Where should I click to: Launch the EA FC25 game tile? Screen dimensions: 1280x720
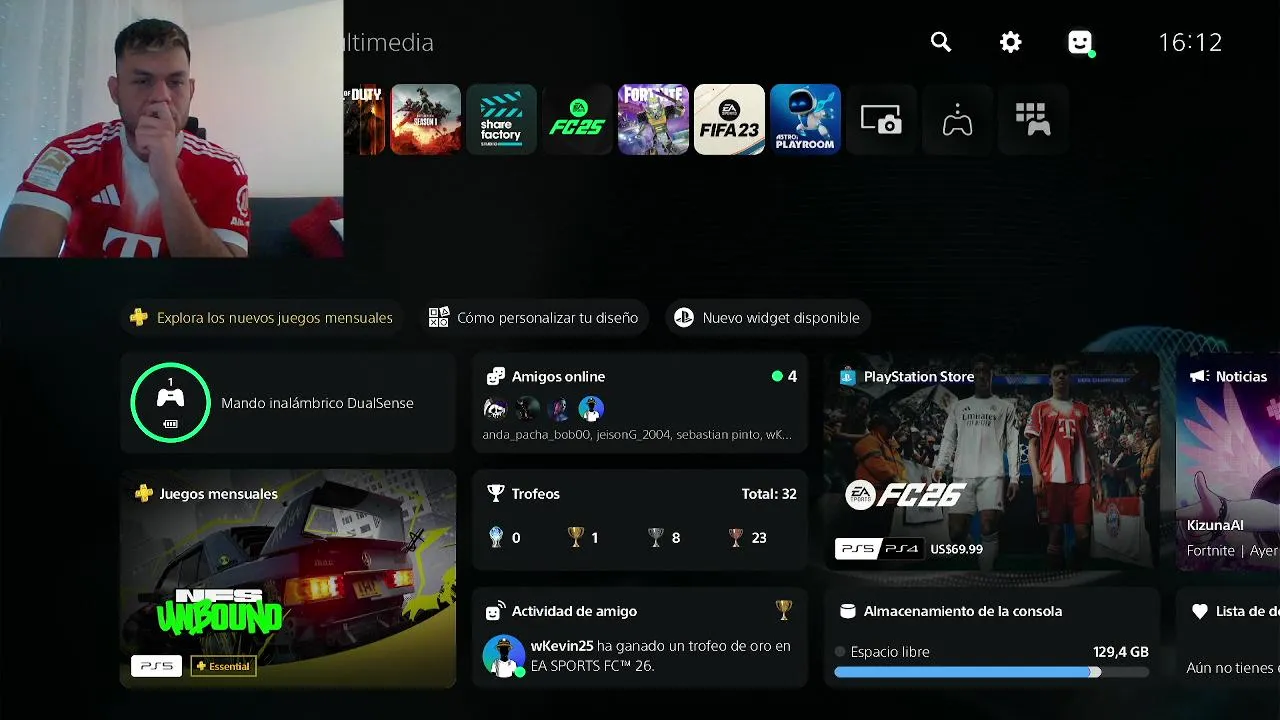[577, 119]
